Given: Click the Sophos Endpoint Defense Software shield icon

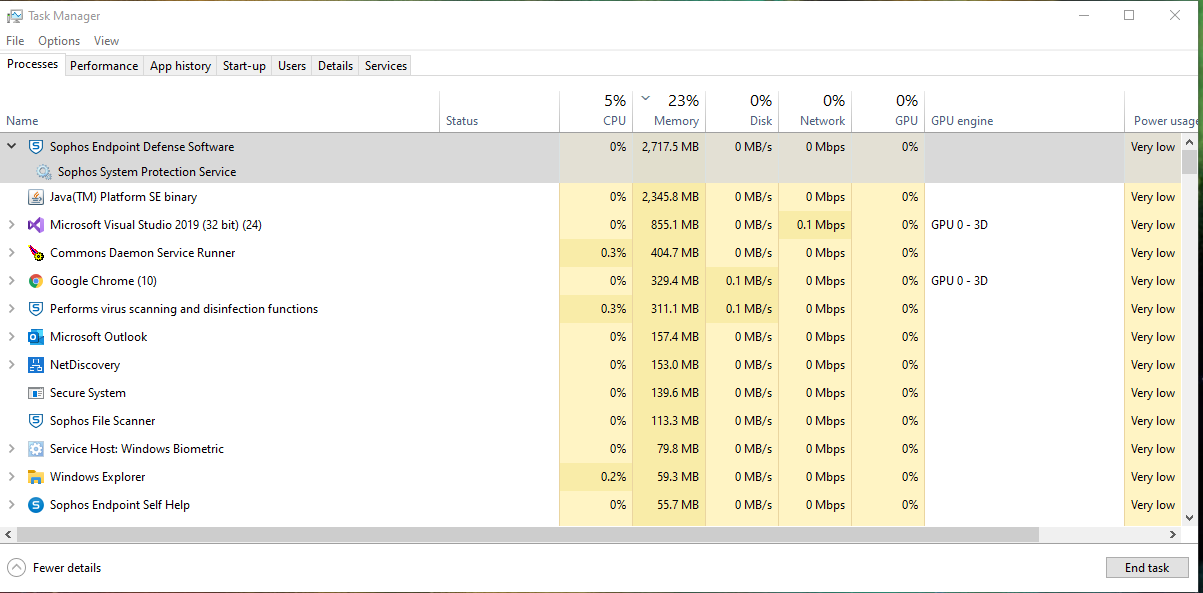Looking at the screenshot, I should pyautogui.click(x=36, y=147).
